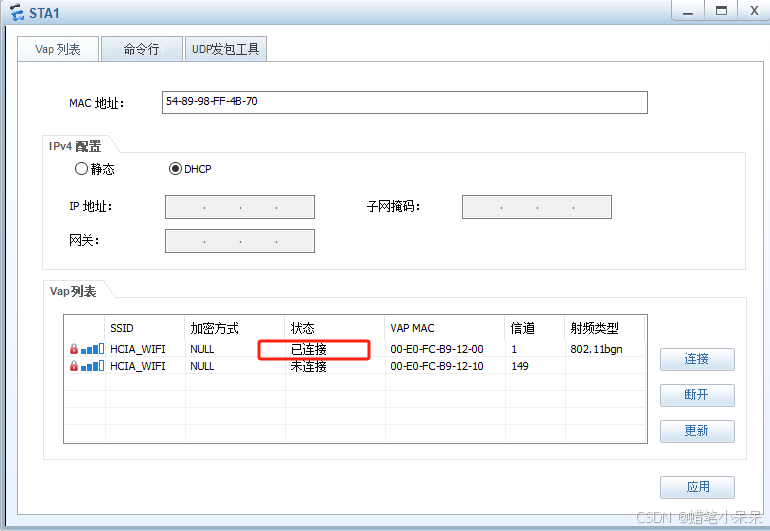Click NULL encryption cell in connected row
Screen dimensions: 770x531
coord(202,349)
